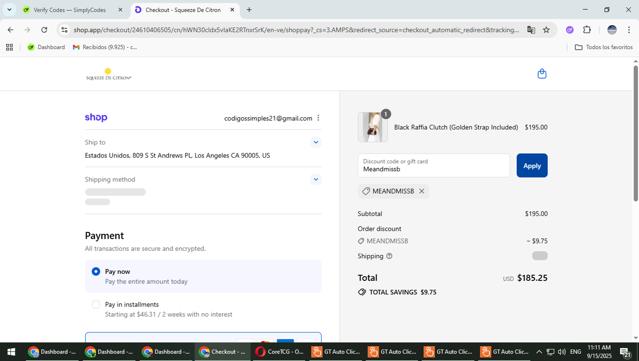
Task: Click the codigossimples21@gmail.com email
Action: (268, 118)
